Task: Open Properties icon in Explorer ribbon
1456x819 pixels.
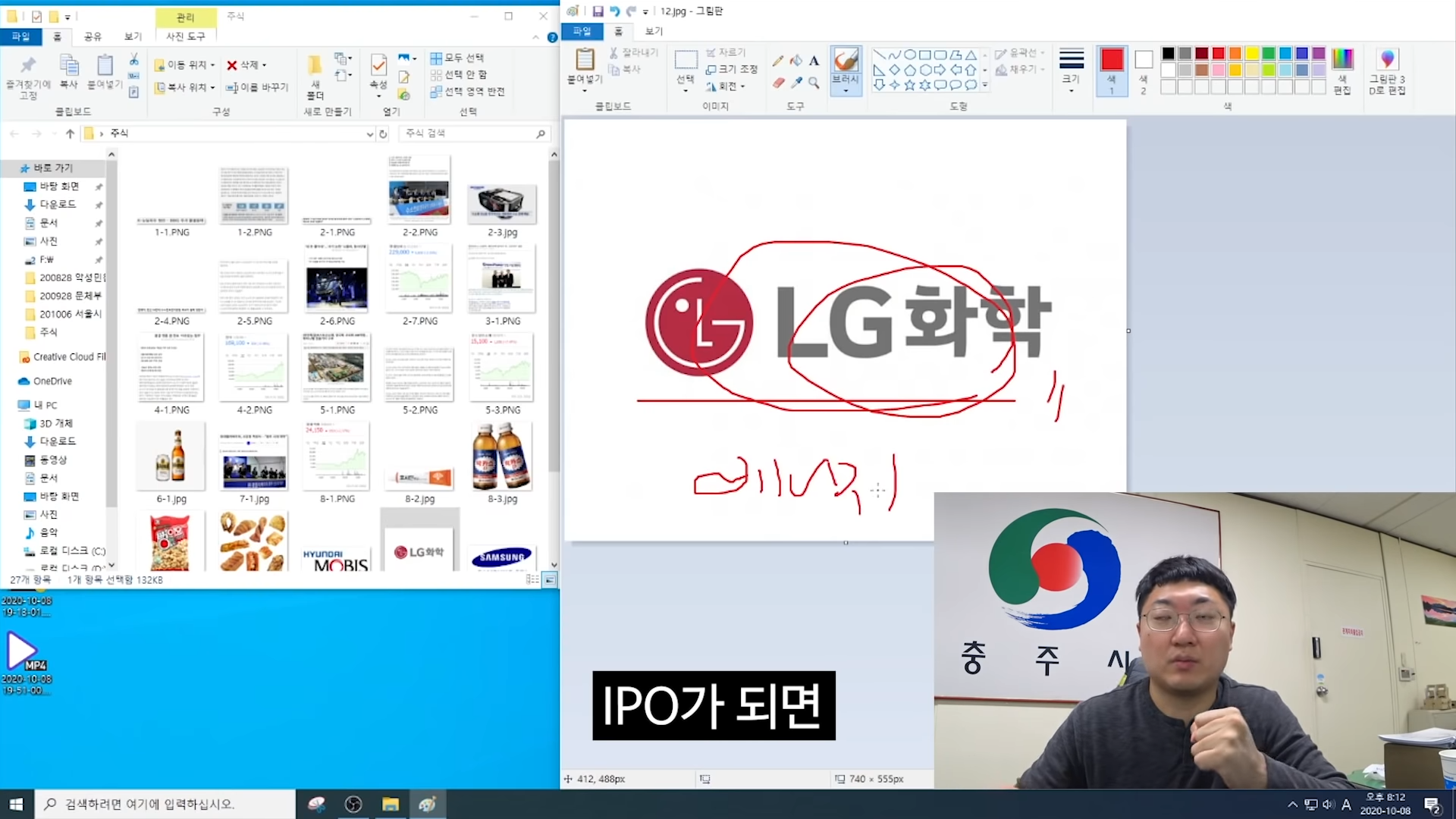Action: (378, 65)
